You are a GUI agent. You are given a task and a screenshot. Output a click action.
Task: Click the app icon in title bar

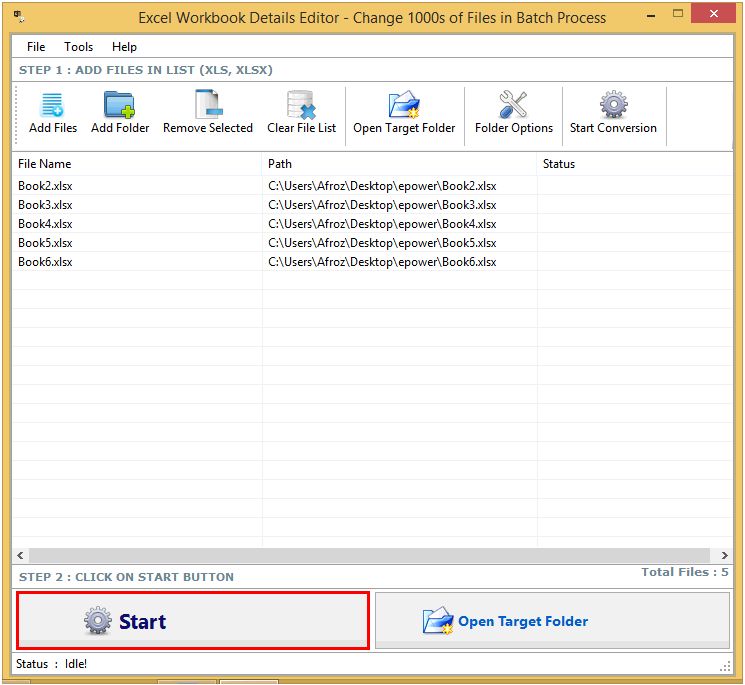tap(19, 17)
